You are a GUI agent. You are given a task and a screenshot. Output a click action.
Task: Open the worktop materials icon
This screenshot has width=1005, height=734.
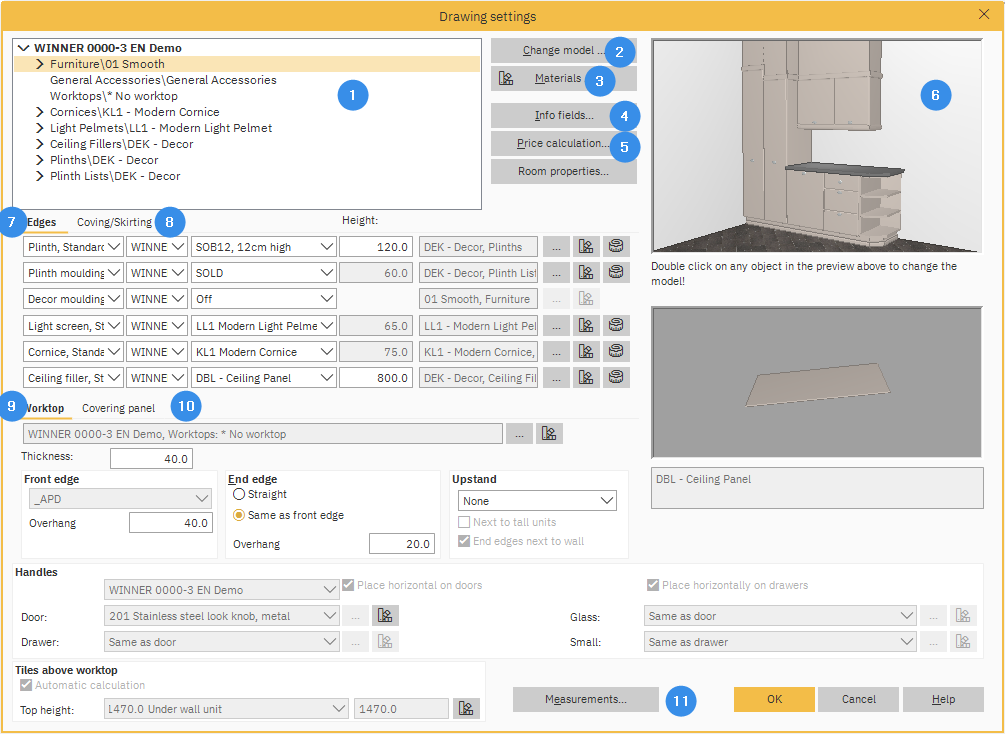549,434
